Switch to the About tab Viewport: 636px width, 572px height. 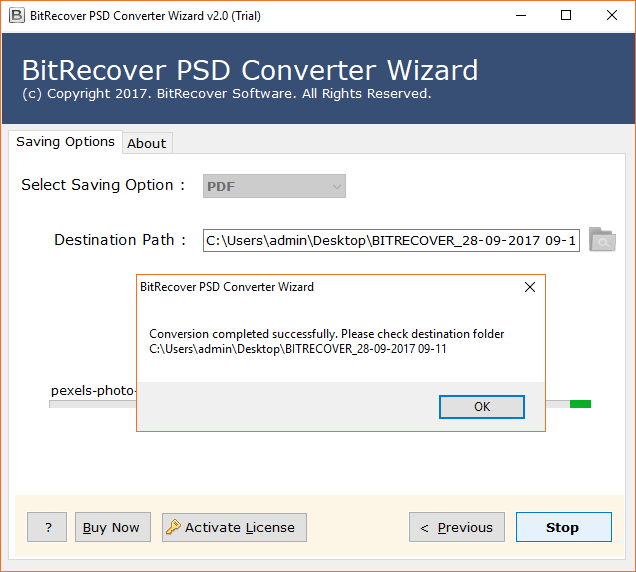(146, 143)
